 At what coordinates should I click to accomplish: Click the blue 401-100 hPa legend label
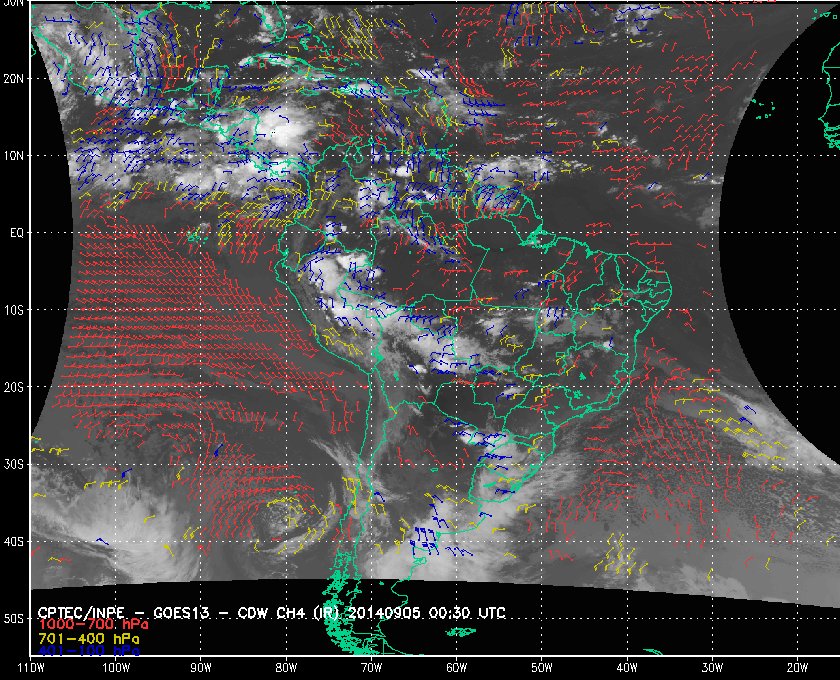coord(88,651)
